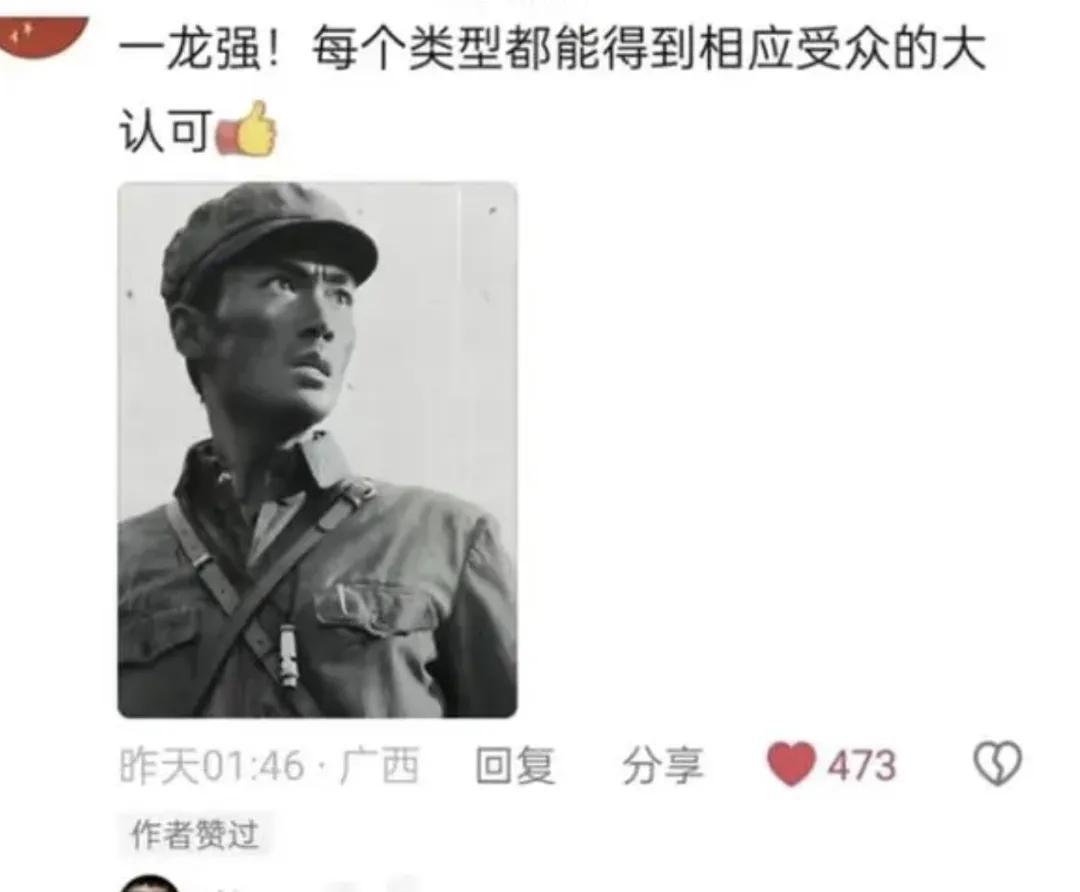This screenshot has height=892, width=1080.
Task: Click the thumbs-up emoji after 认可
Action: 247,129
